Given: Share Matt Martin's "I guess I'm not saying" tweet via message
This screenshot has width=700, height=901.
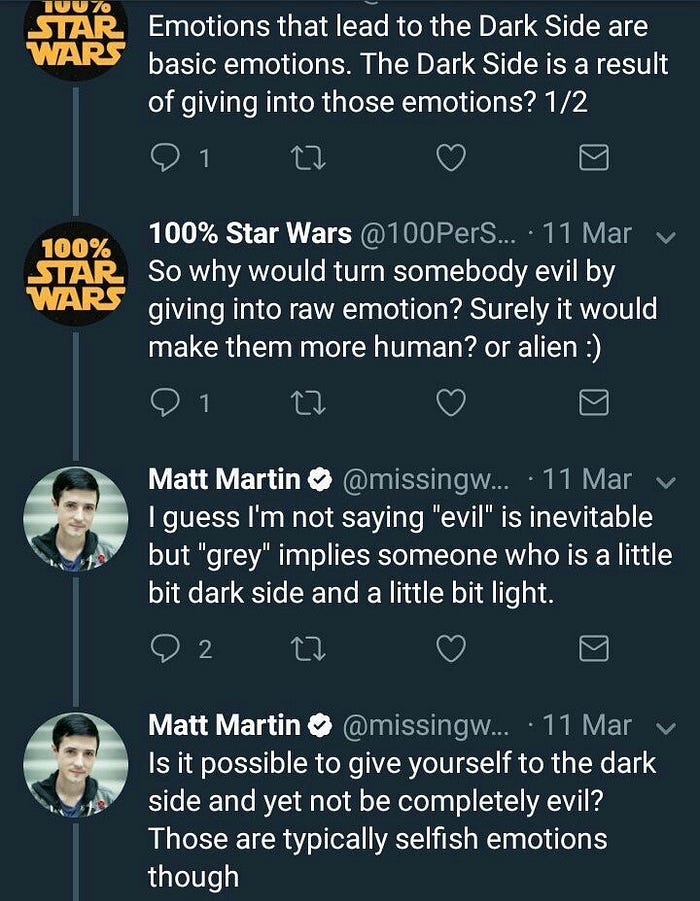Looking at the screenshot, I should pos(595,649).
